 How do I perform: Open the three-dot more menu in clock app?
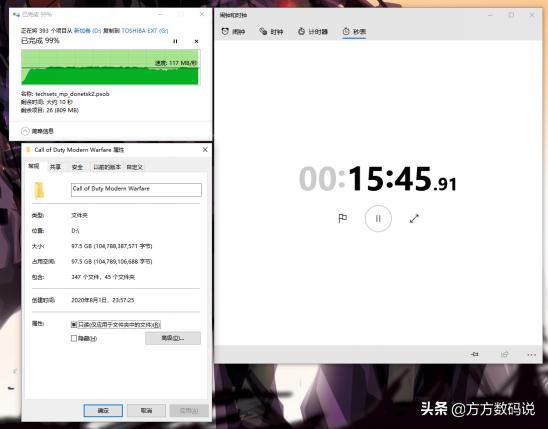tap(532, 354)
